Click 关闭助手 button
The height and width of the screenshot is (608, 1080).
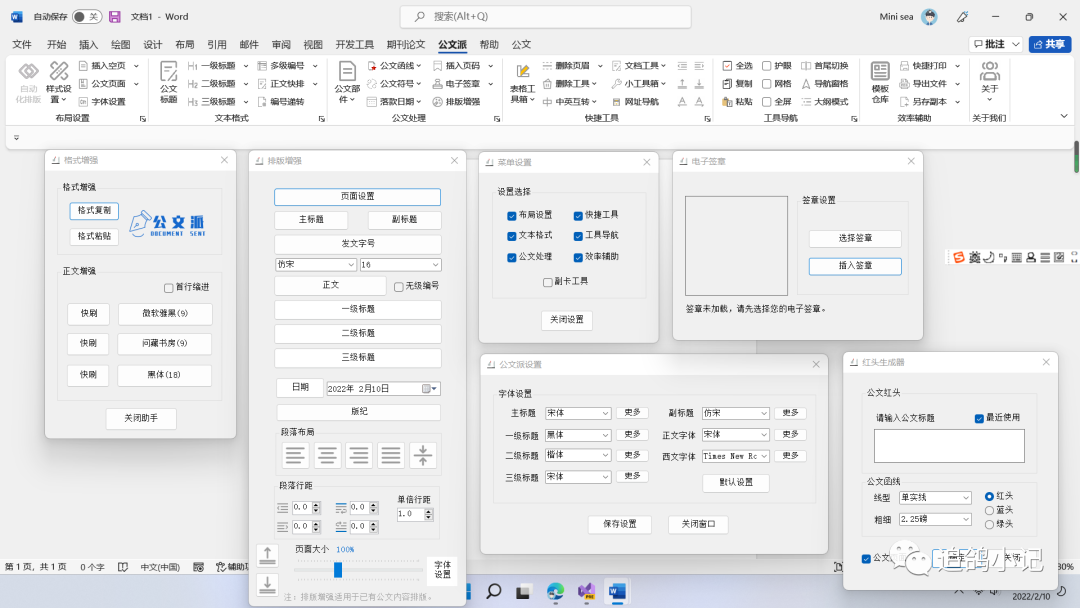click(x=141, y=418)
